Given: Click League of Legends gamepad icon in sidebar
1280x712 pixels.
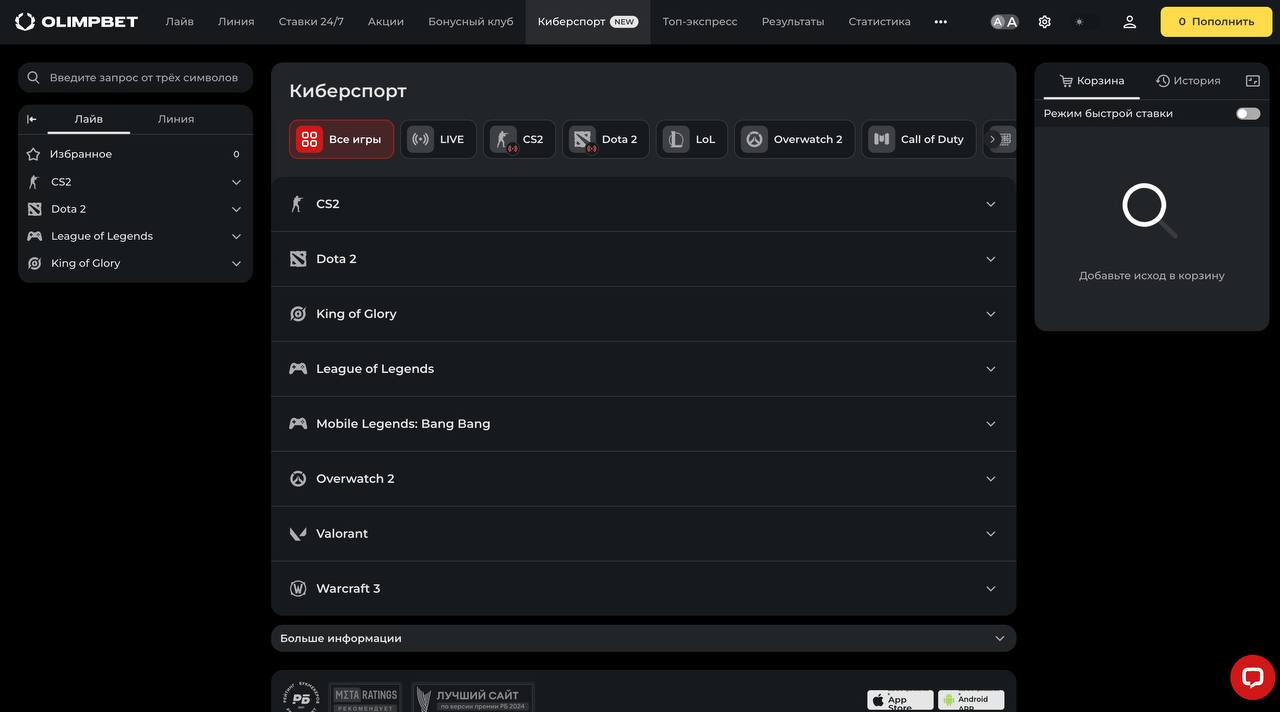Looking at the screenshot, I should click(x=34, y=236).
